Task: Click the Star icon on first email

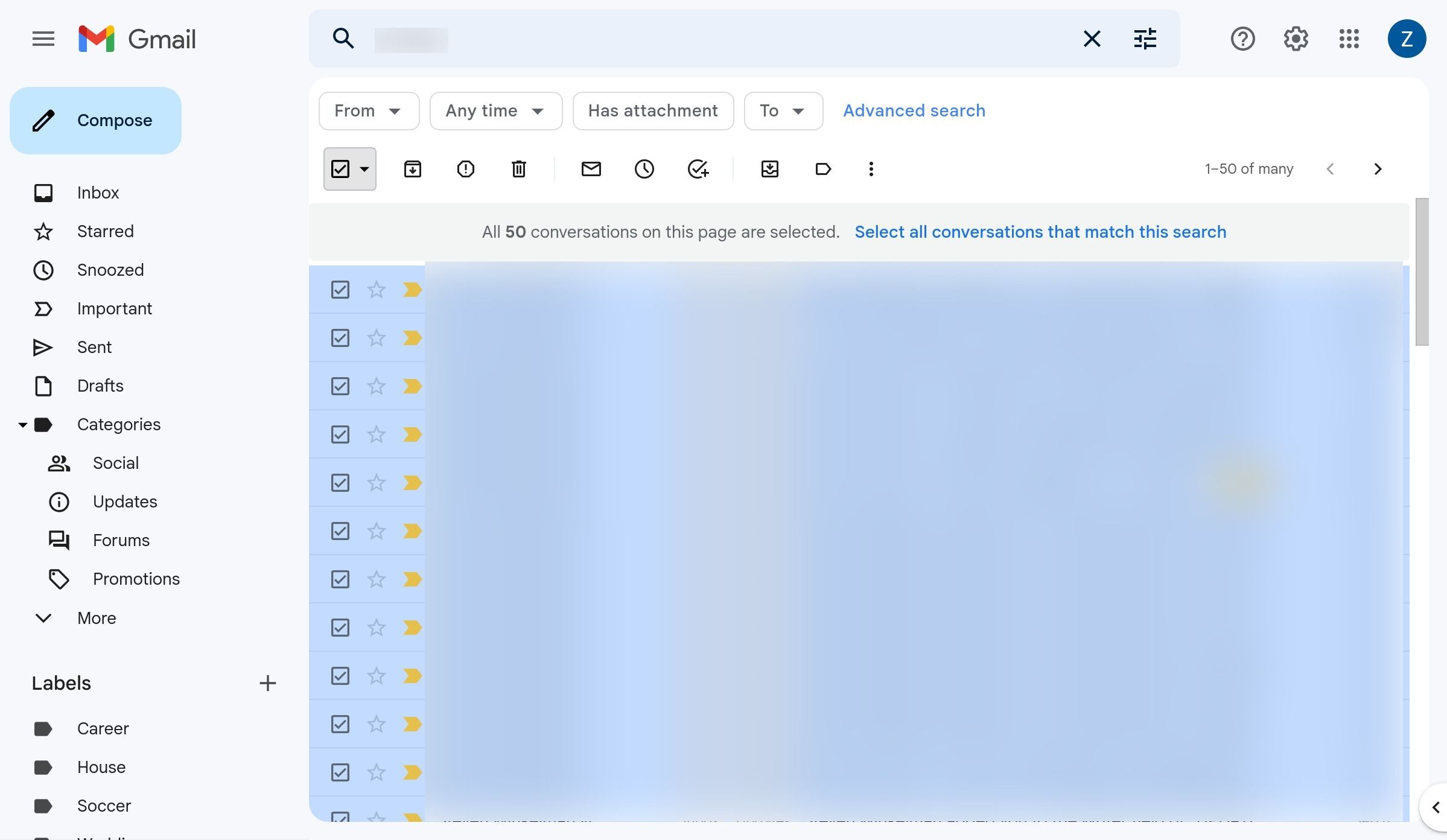Action: click(376, 289)
